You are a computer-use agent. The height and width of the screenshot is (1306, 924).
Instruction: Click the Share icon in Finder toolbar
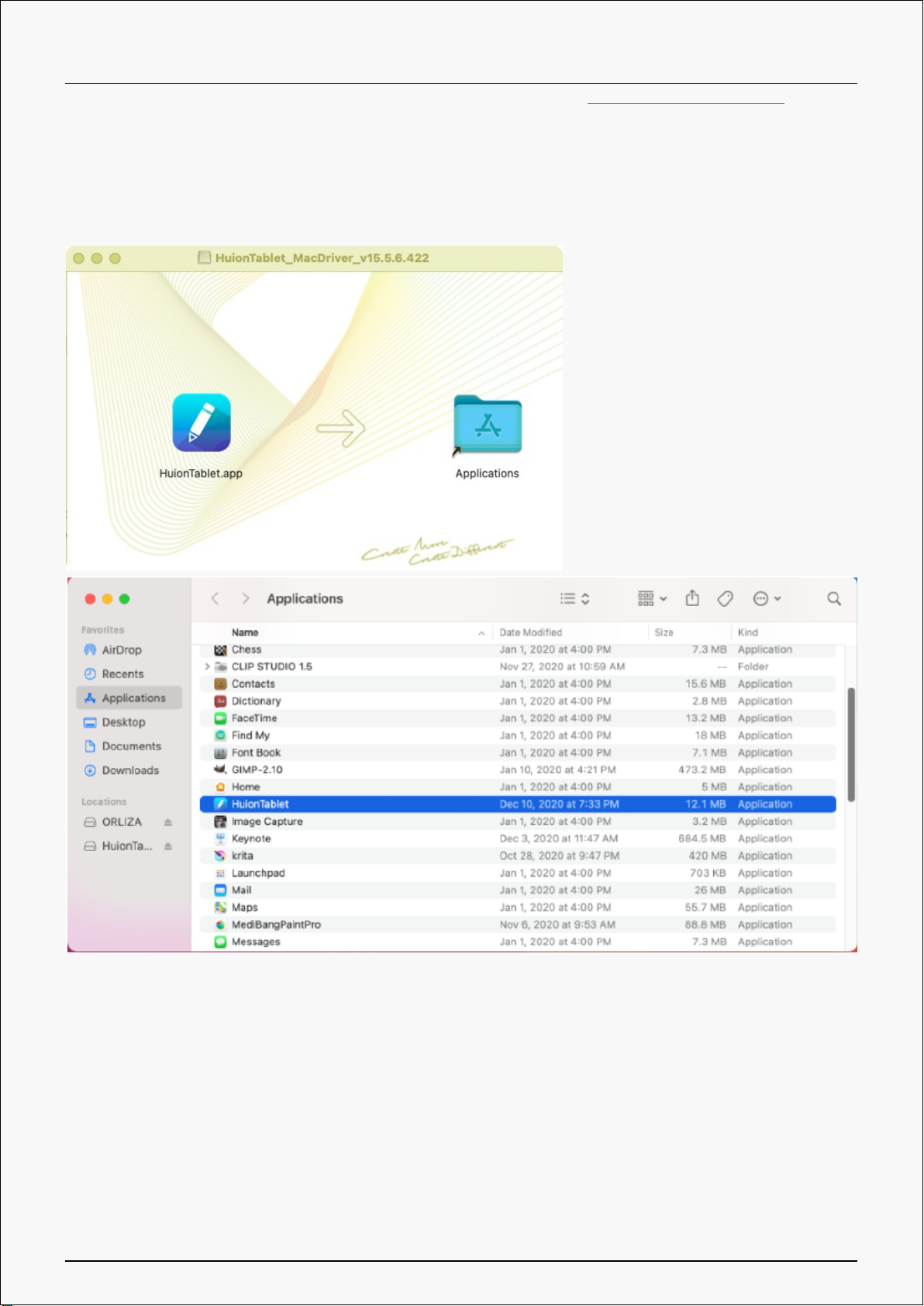click(x=692, y=598)
